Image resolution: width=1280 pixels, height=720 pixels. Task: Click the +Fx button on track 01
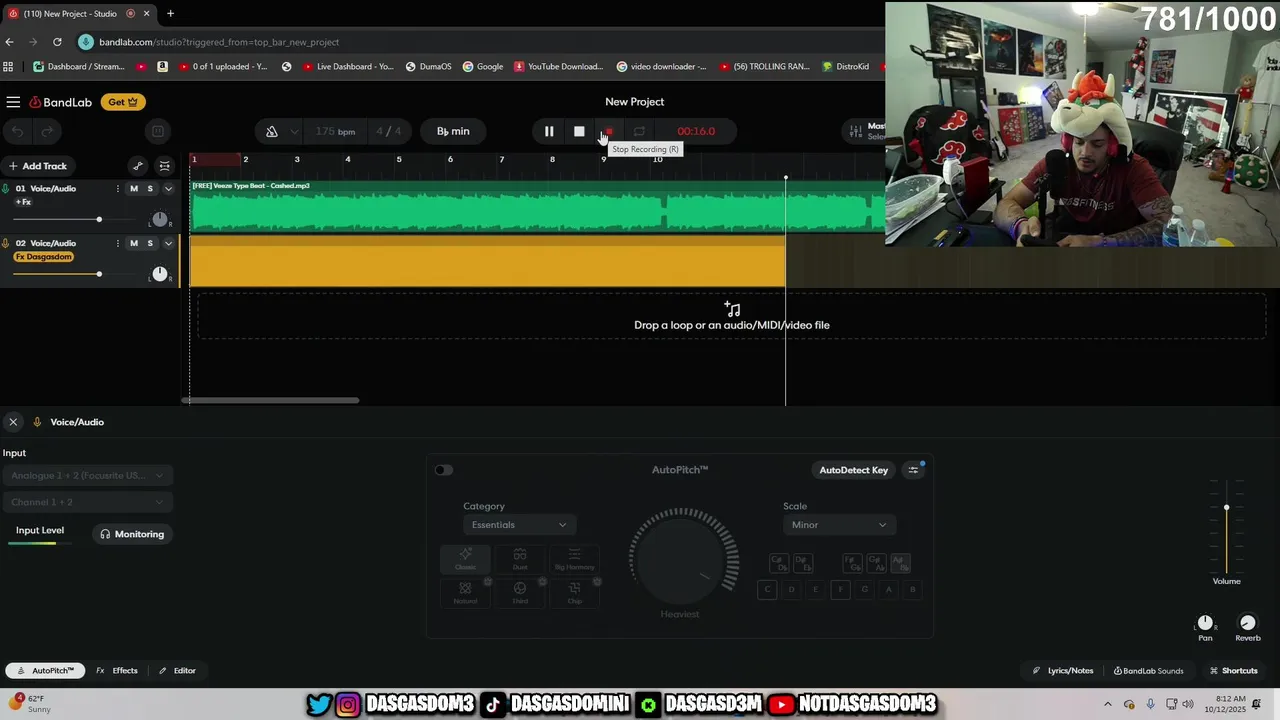(23, 202)
